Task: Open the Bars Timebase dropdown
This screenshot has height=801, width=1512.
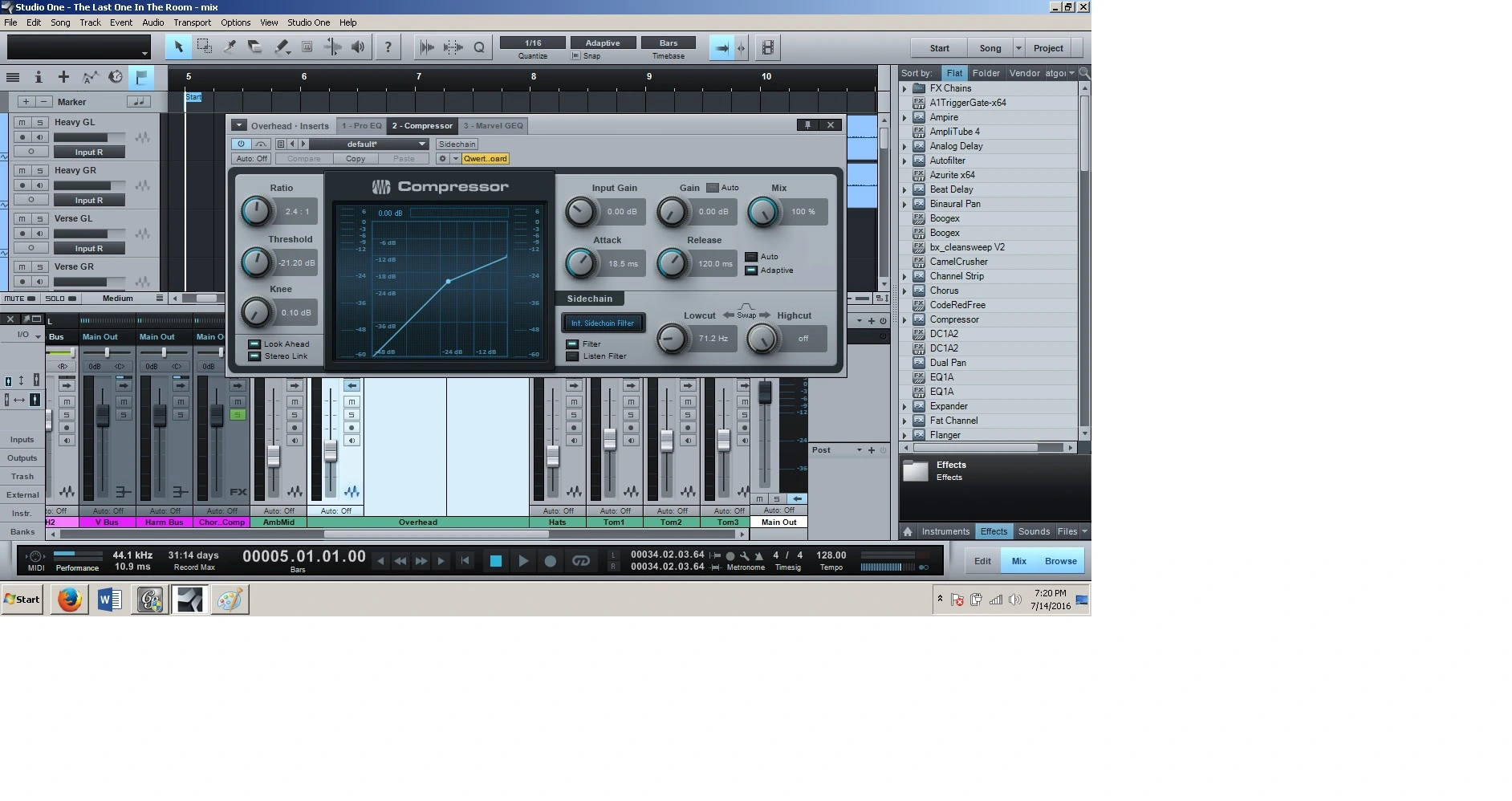Action: tap(669, 43)
